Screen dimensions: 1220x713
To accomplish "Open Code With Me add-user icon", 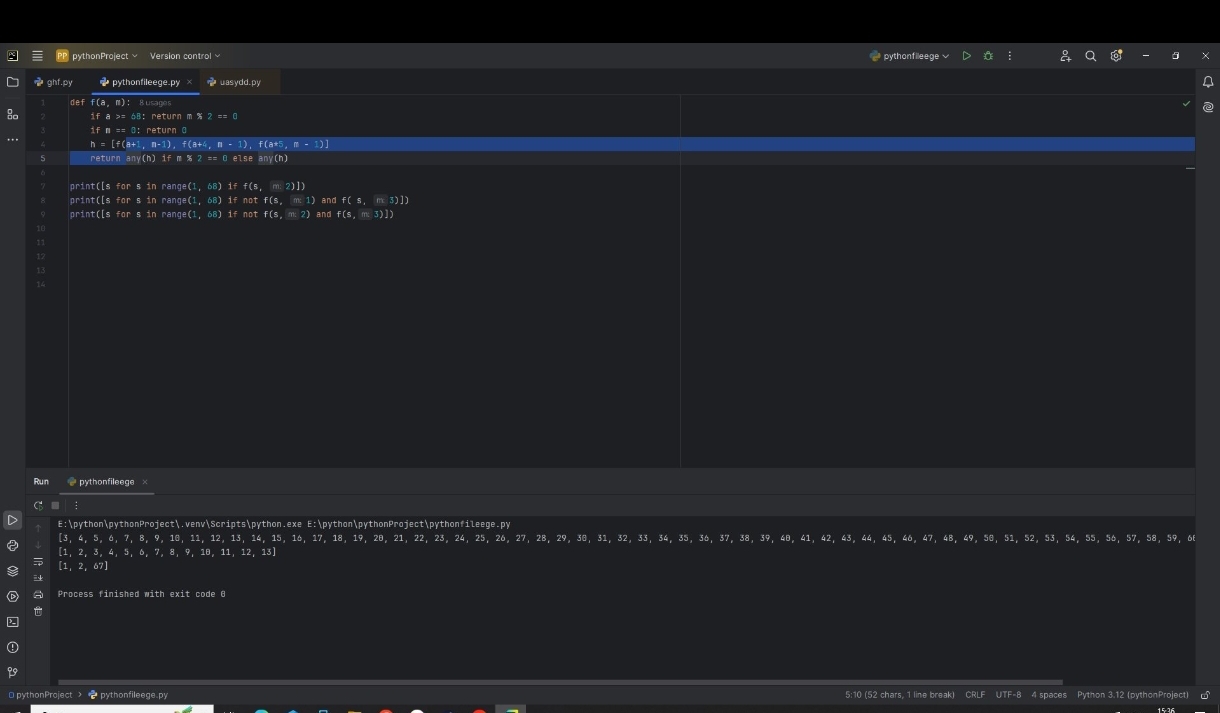I will (x=1066, y=56).
